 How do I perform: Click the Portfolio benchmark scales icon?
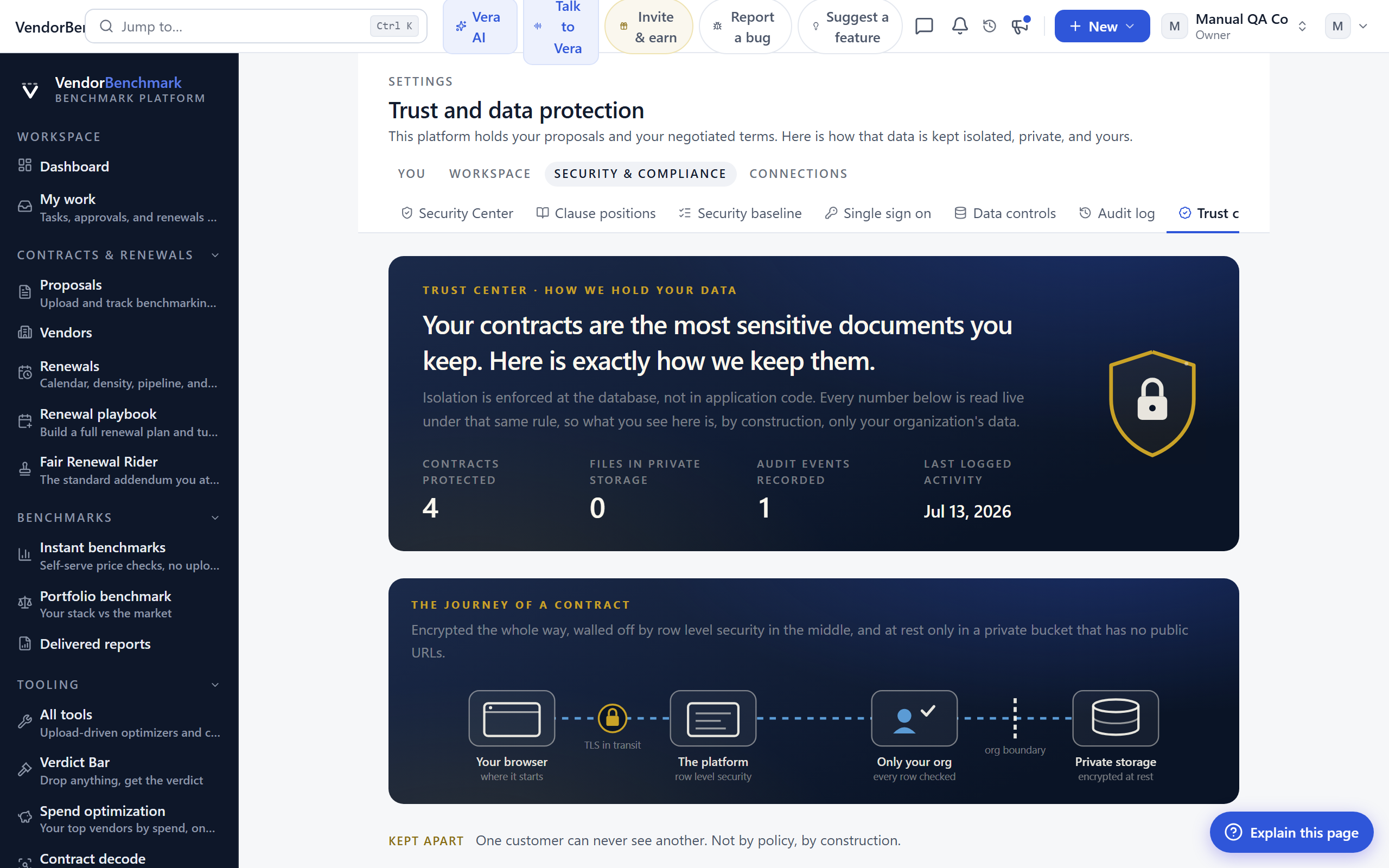[24, 603]
